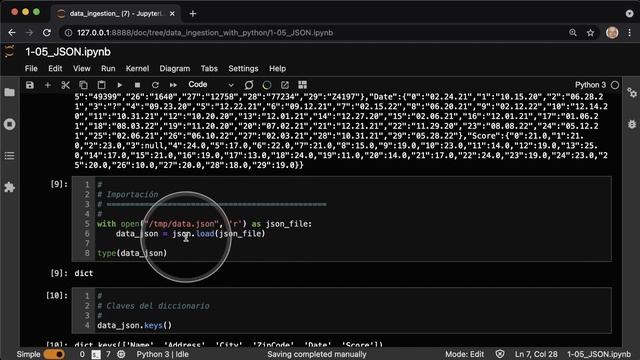Click the Jupyter logo beside the title
Image resolution: width=640 pixels, height=360 pixels.
[9, 52]
